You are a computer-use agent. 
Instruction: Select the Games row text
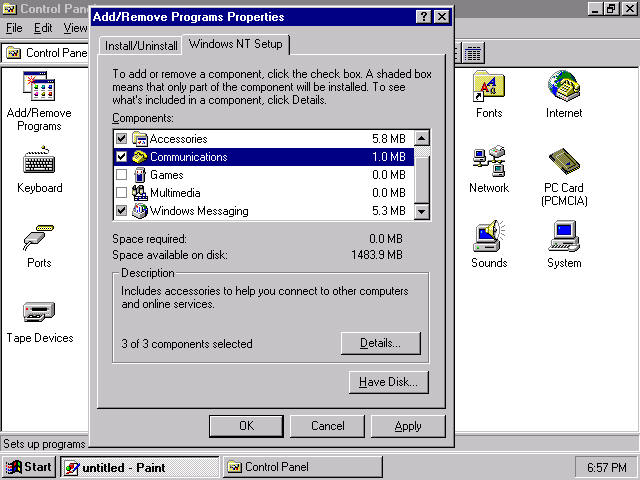pyautogui.click(x=167, y=175)
